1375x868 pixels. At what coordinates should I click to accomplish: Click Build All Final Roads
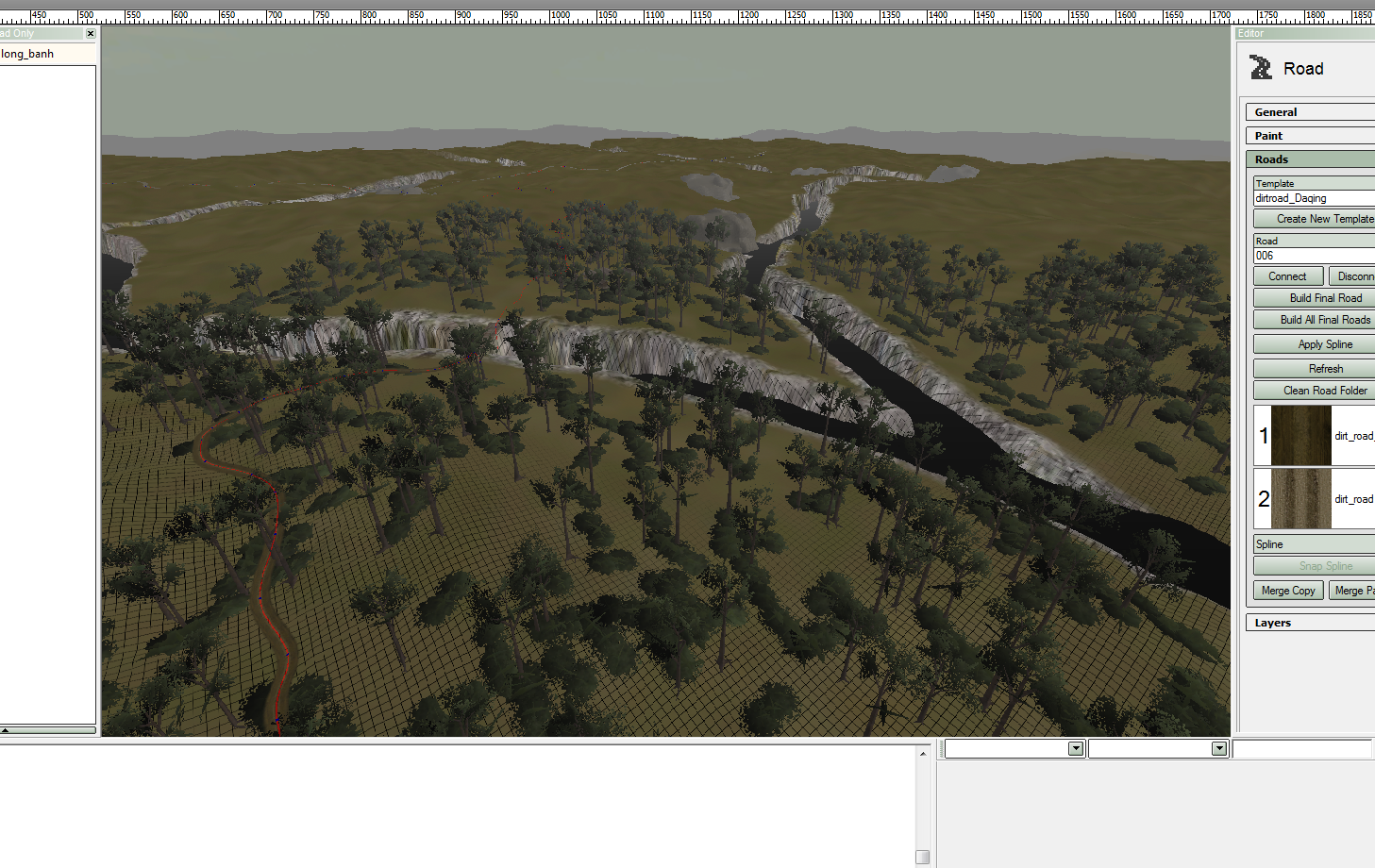click(x=1315, y=320)
